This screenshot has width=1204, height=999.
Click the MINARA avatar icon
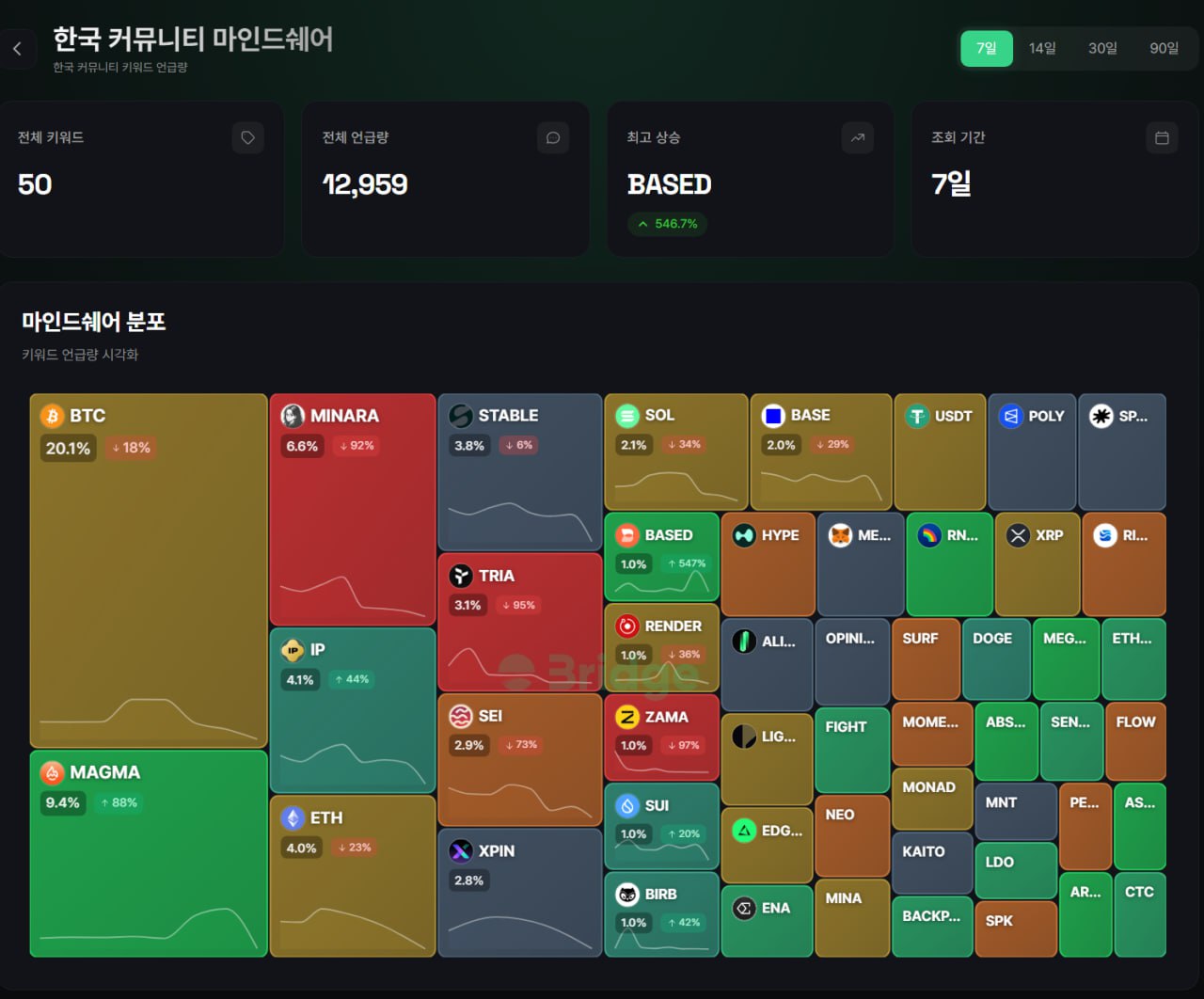point(293,416)
